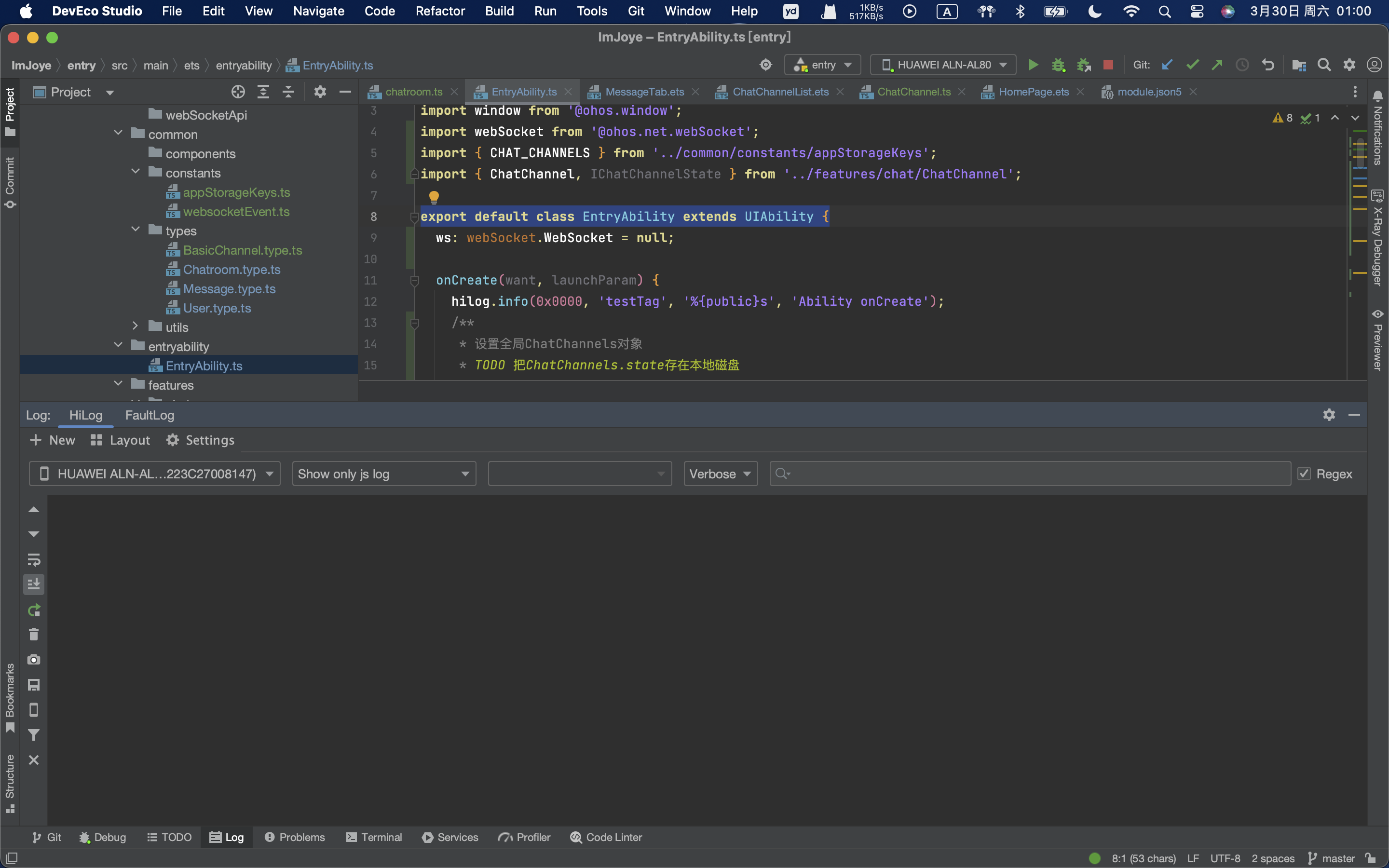Run the entry app with green play icon
Screen dimensions: 1389x868
[x=1033, y=65]
